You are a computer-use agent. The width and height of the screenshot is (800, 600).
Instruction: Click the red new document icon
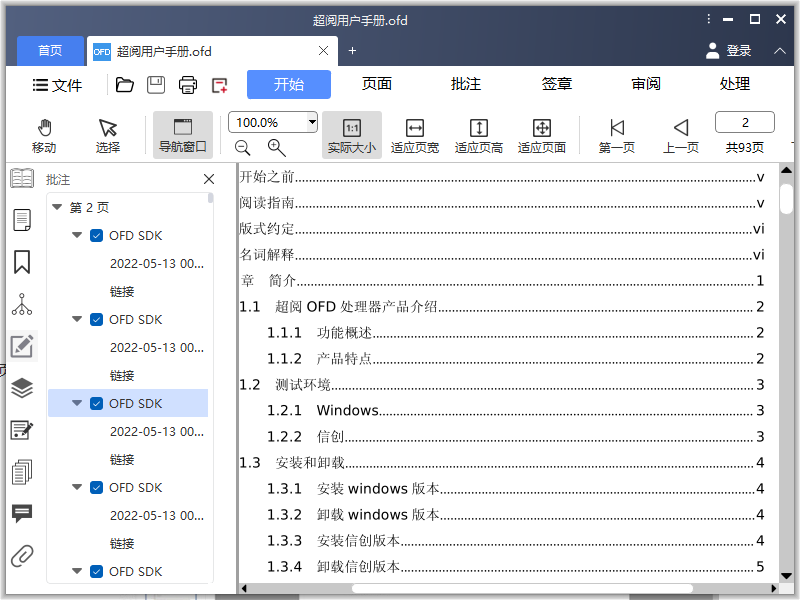pos(219,85)
